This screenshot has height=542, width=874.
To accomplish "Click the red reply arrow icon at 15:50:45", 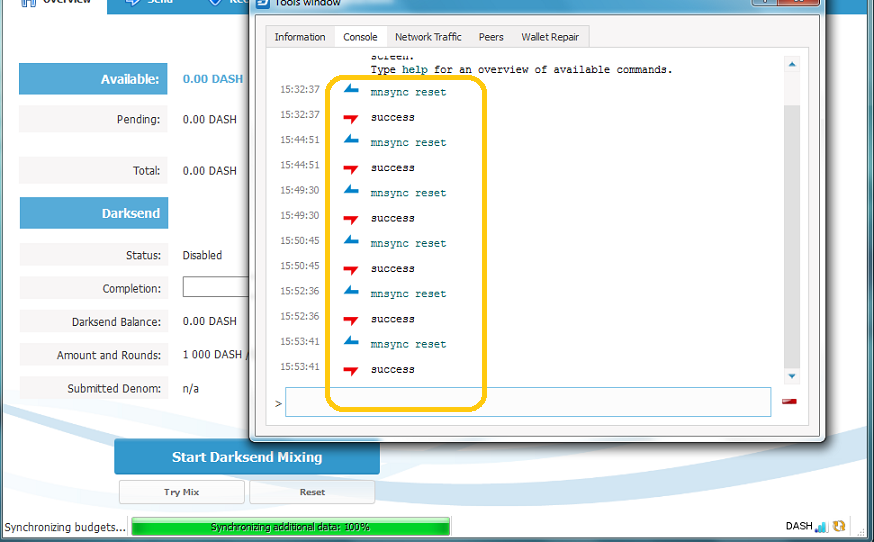I will (x=351, y=269).
